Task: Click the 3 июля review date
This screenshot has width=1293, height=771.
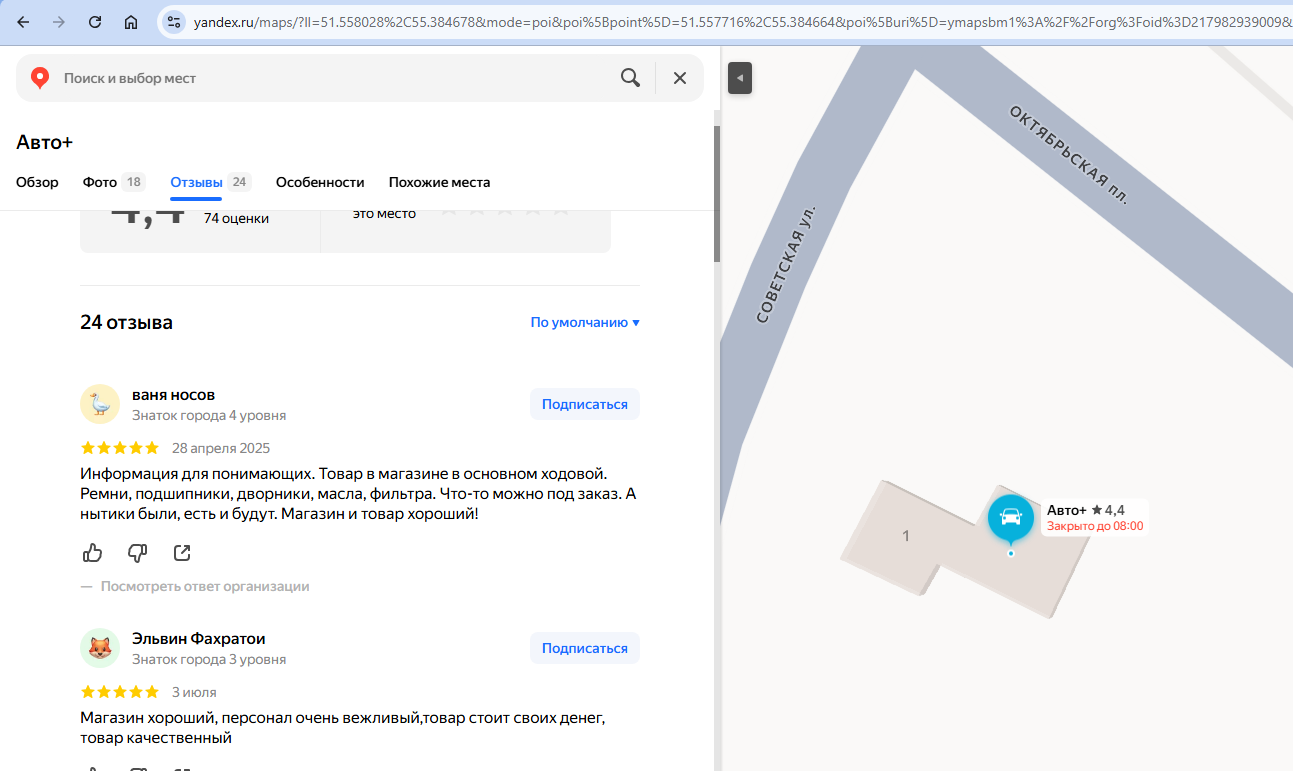Action: pyautogui.click(x=194, y=692)
